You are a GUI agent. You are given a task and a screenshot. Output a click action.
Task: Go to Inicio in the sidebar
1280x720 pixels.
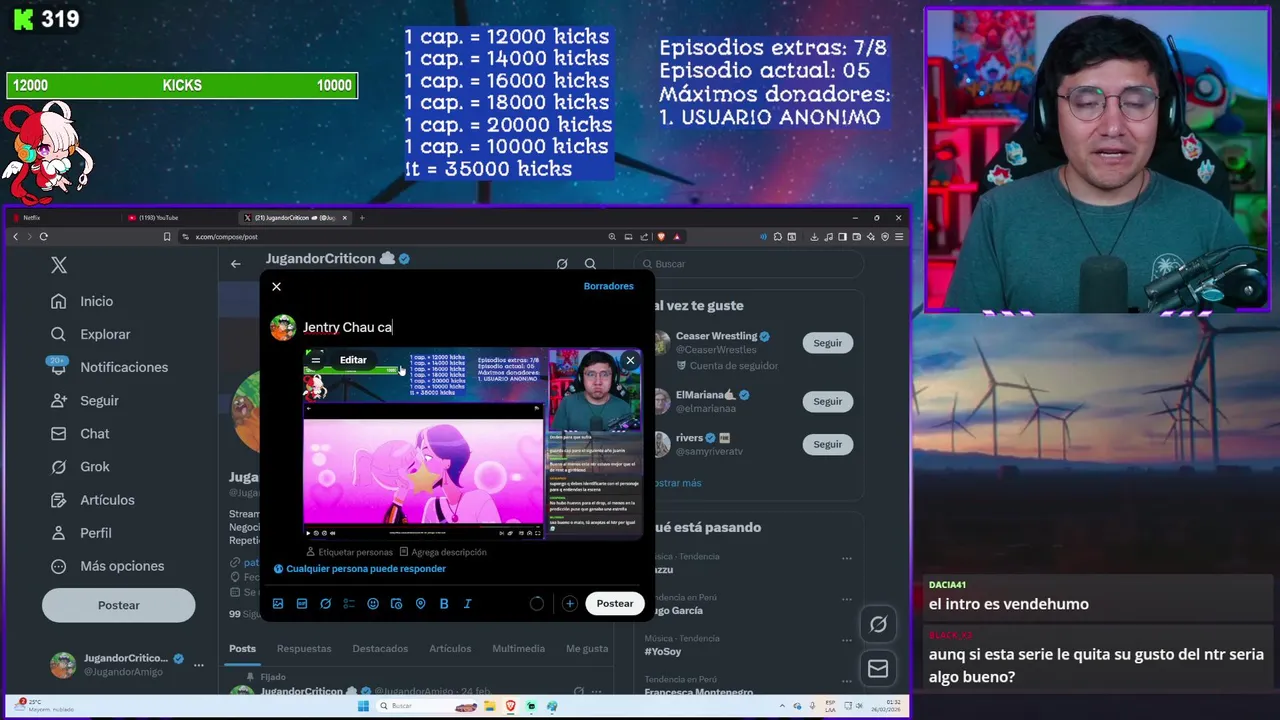click(83, 301)
